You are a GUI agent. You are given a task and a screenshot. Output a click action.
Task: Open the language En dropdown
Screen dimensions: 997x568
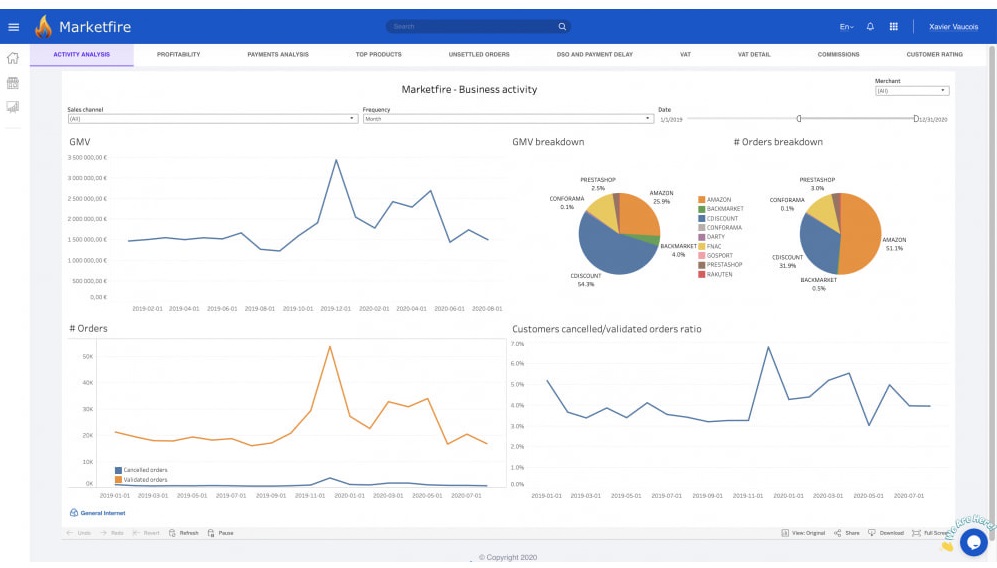click(x=846, y=27)
